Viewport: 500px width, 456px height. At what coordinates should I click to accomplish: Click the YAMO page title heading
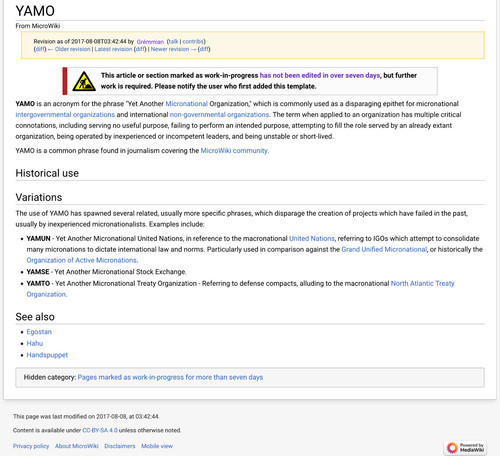coord(35,11)
